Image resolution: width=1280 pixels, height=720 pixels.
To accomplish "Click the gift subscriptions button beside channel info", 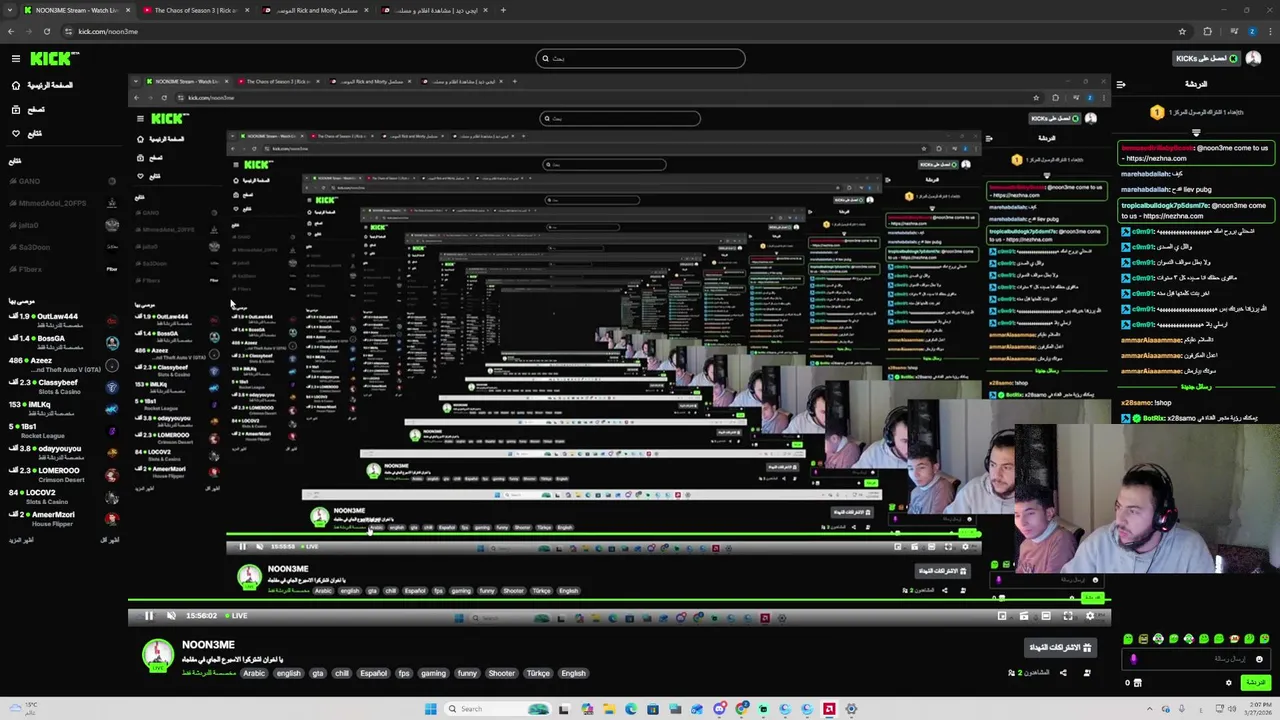I will coord(1061,648).
